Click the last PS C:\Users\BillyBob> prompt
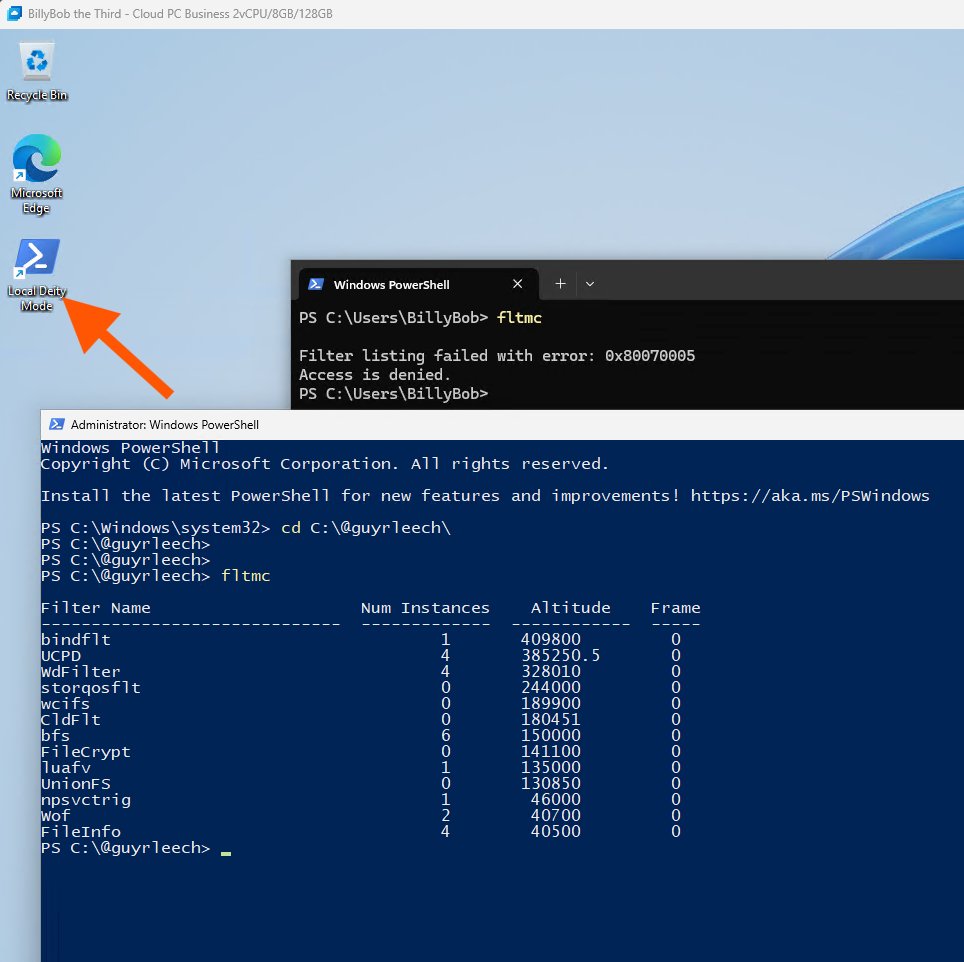964x962 pixels. pos(393,393)
